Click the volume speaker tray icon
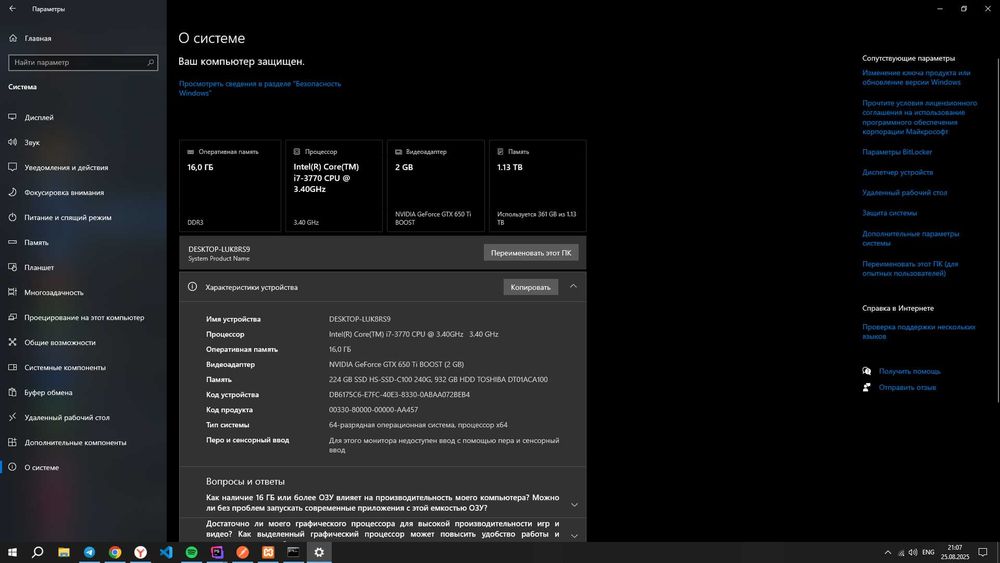 point(913,552)
